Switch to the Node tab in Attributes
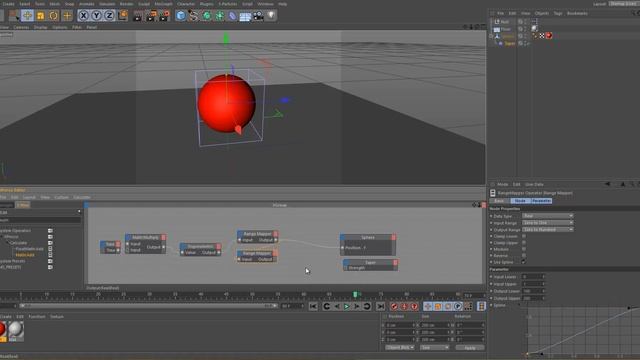The width and height of the screenshot is (640, 360). pos(520,201)
